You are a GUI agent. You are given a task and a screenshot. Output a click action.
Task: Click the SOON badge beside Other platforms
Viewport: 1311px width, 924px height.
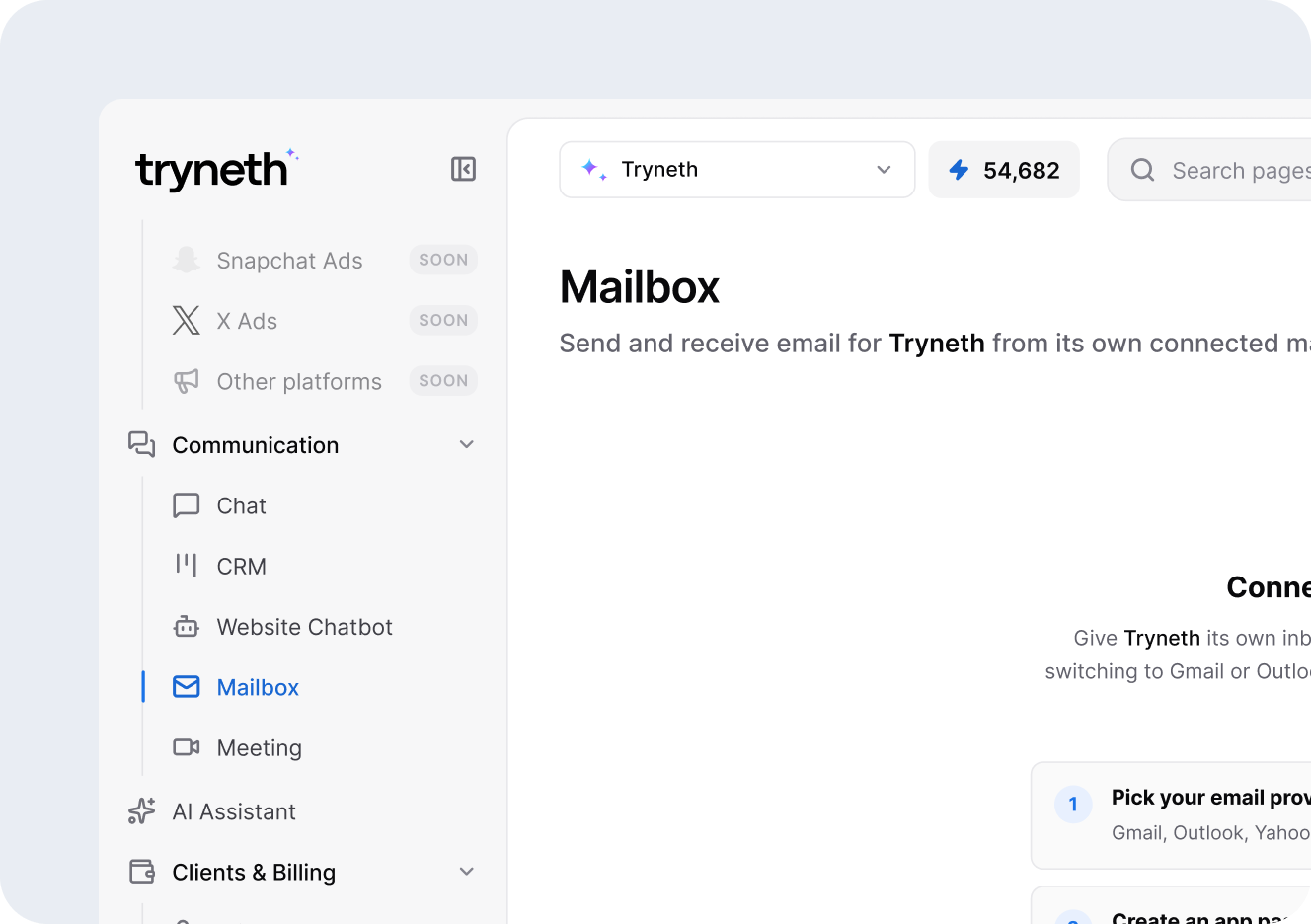(443, 381)
